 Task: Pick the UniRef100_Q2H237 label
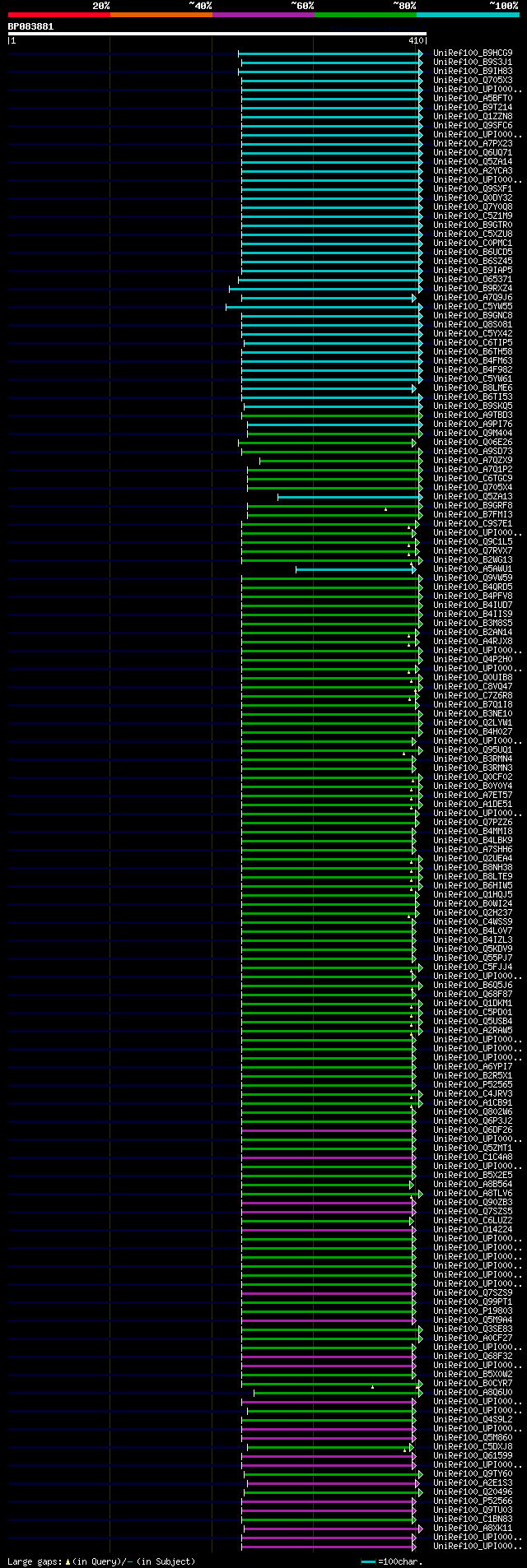point(473,913)
